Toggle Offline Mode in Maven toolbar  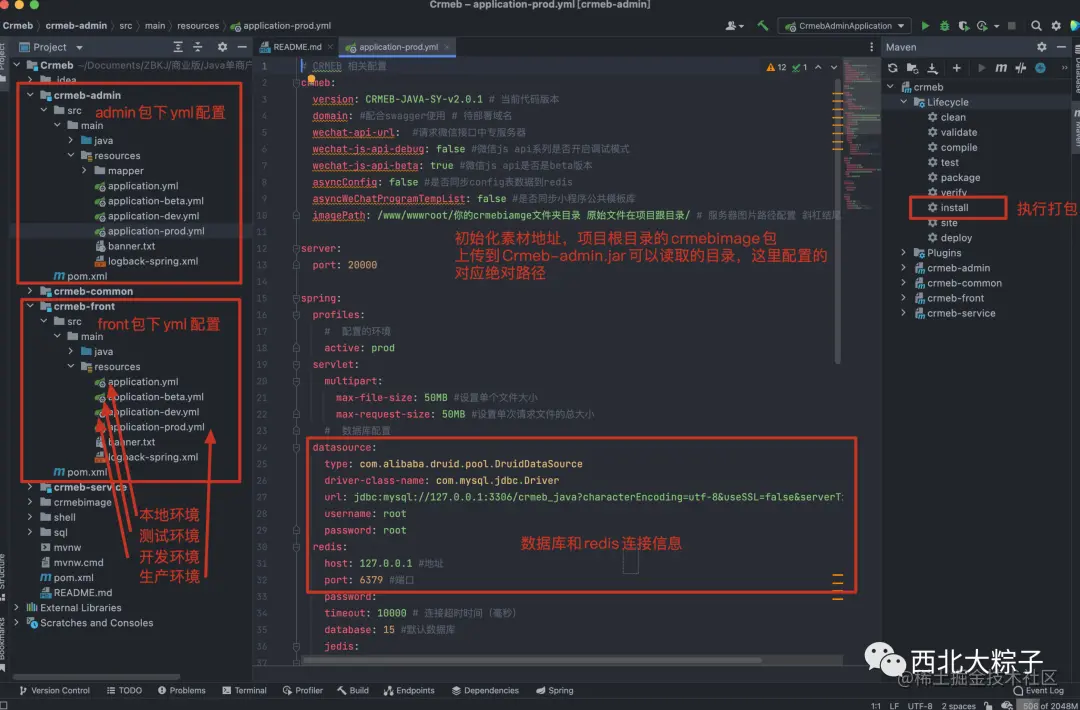point(1020,67)
